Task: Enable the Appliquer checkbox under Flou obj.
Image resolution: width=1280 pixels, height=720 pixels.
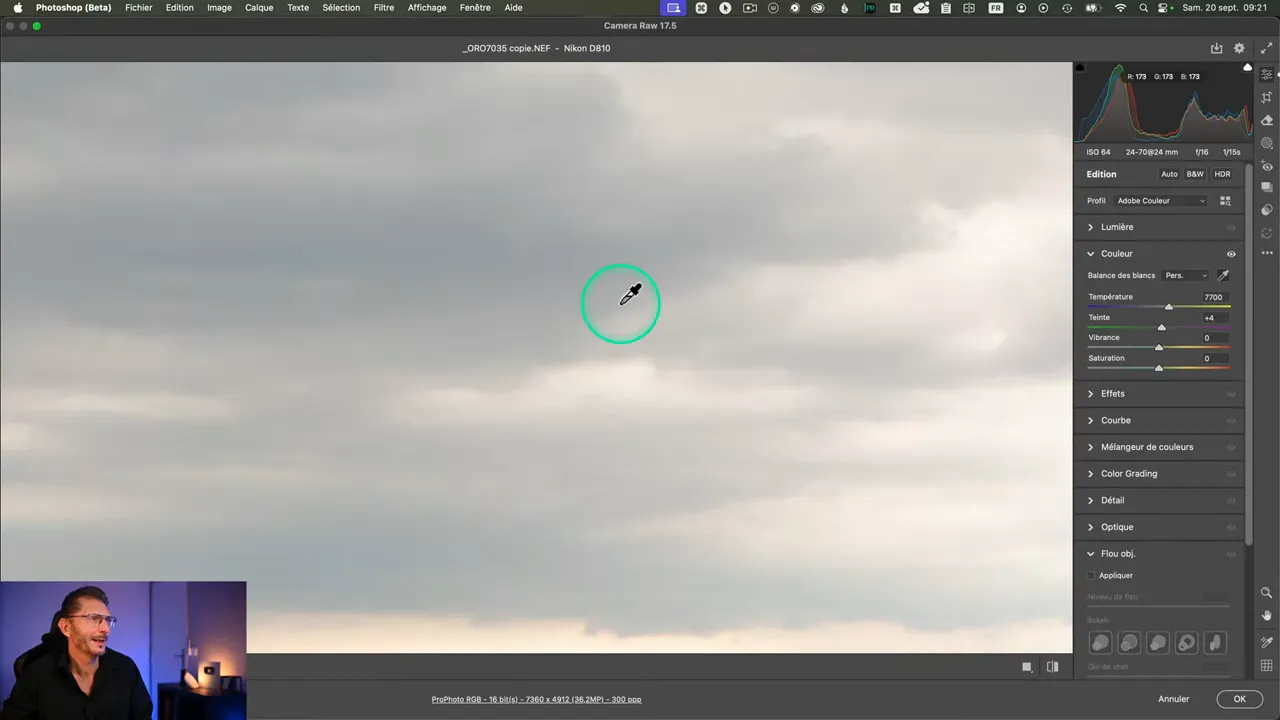Action: [x=1091, y=576]
